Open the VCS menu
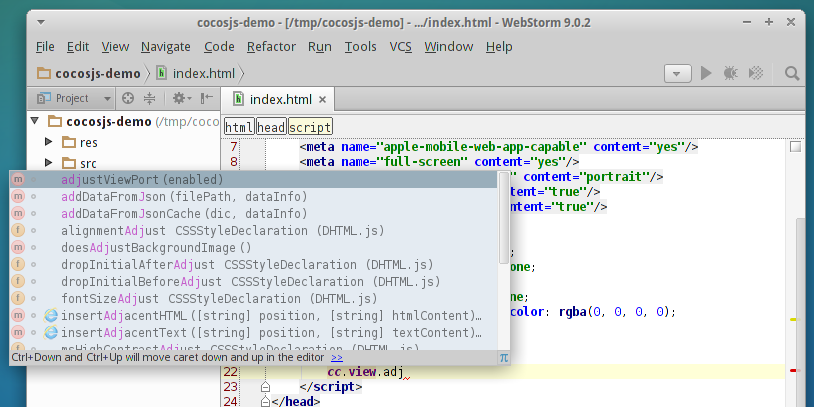Image resolution: width=814 pixels, height=407 pixels. [401, 47]
